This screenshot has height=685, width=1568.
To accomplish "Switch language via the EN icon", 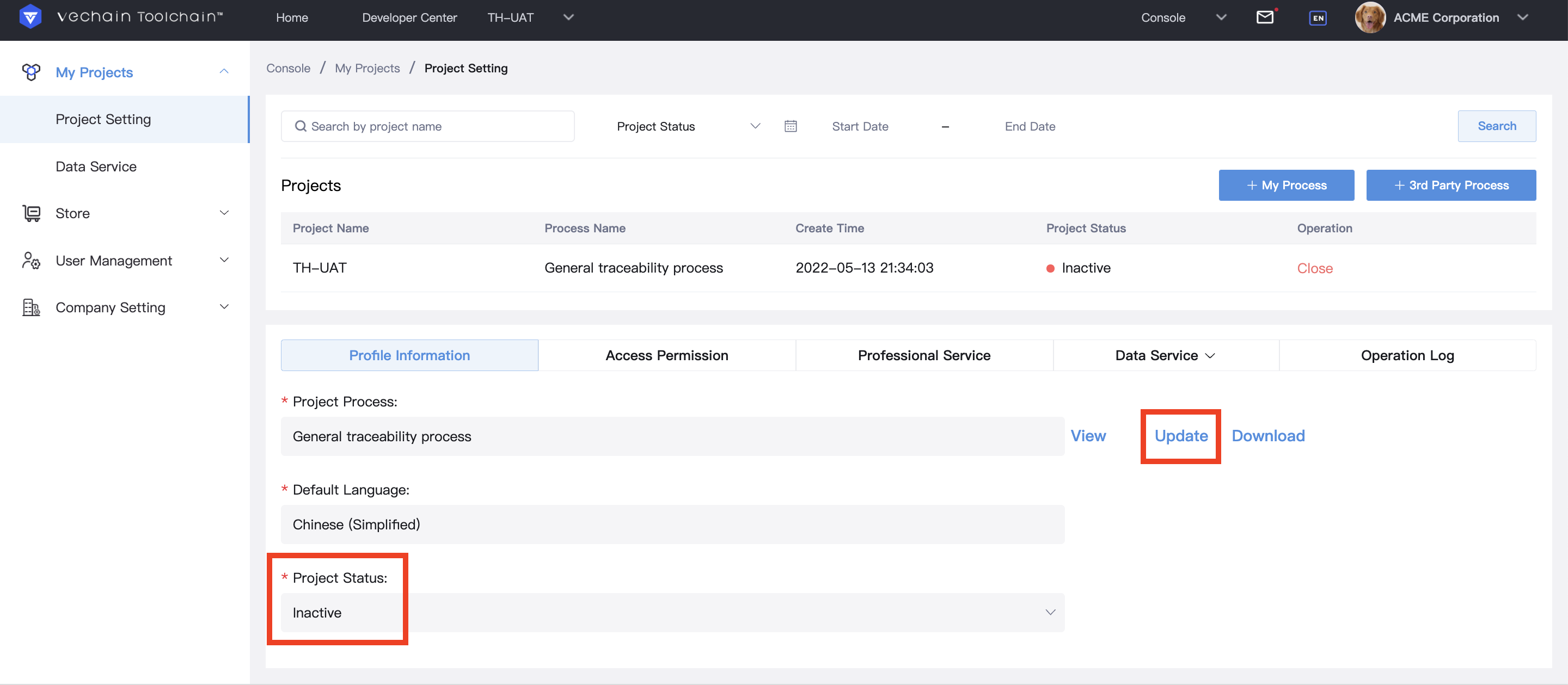I will [1318, 17].
